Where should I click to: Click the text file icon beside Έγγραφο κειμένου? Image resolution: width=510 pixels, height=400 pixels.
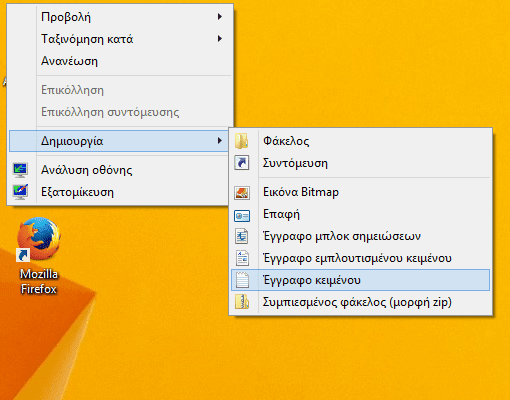[242, 280]
